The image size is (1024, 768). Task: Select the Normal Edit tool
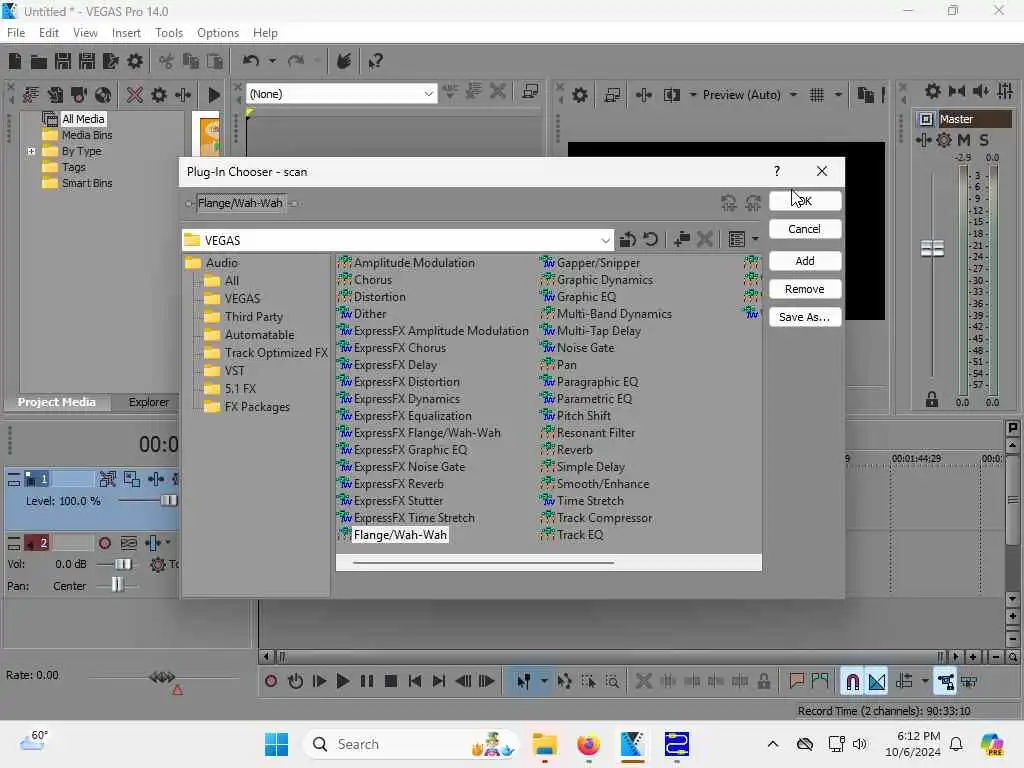523,682
